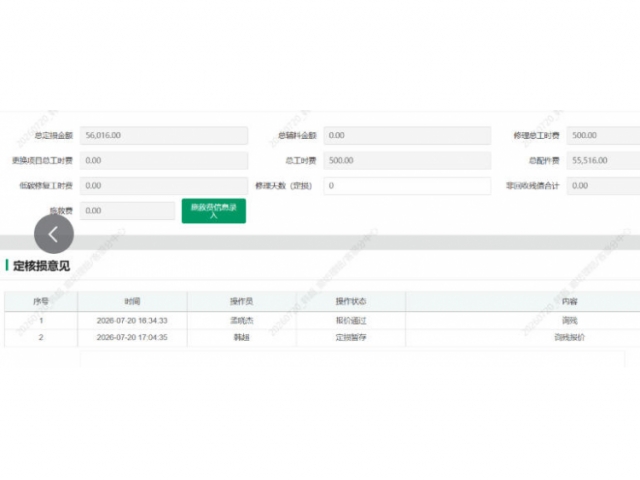Click the 序号 column header
Screen dimensions: 640x480
41,301
